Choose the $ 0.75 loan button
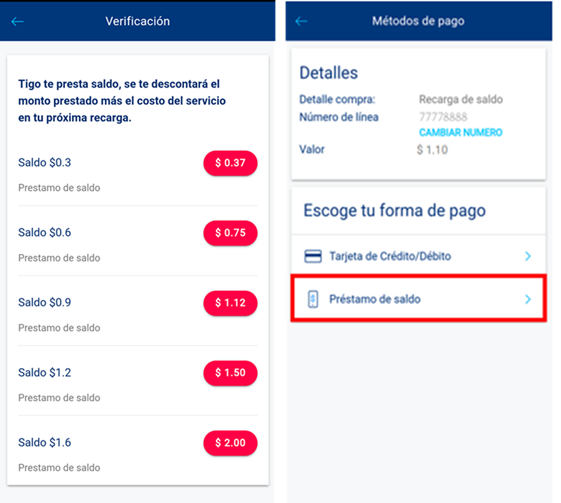Viewport: 561px width, 503px height. [230, 233]
